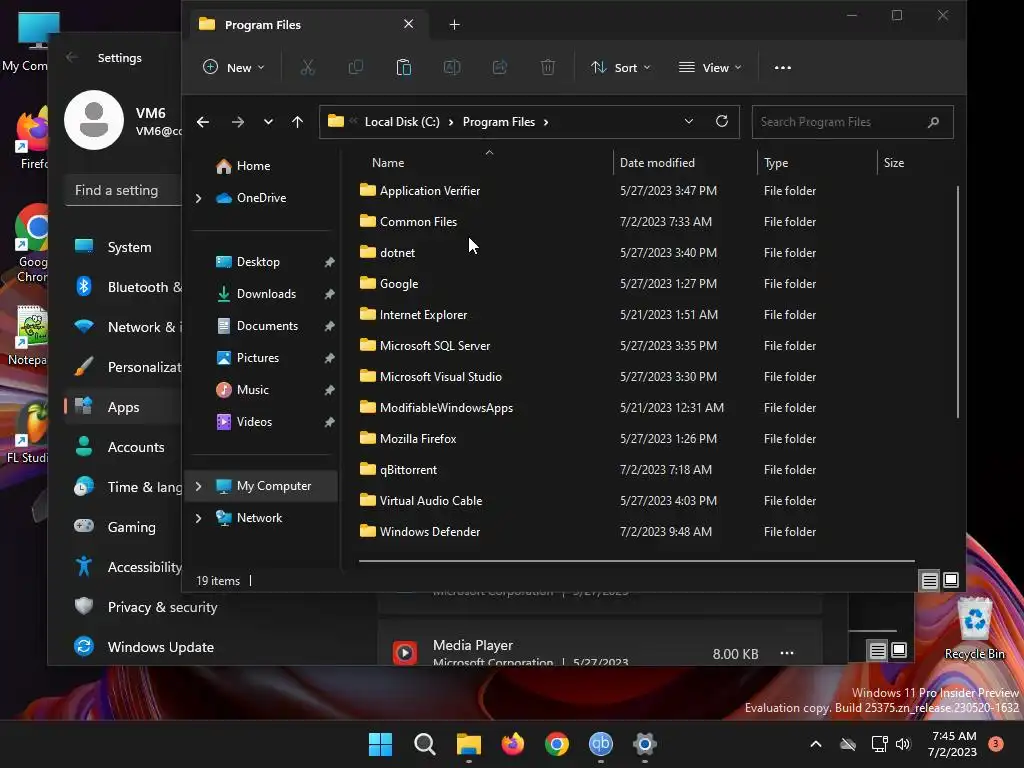Go back in File Explorer navigation
This screenshot has height=768, width=1024.
point(203,122)
